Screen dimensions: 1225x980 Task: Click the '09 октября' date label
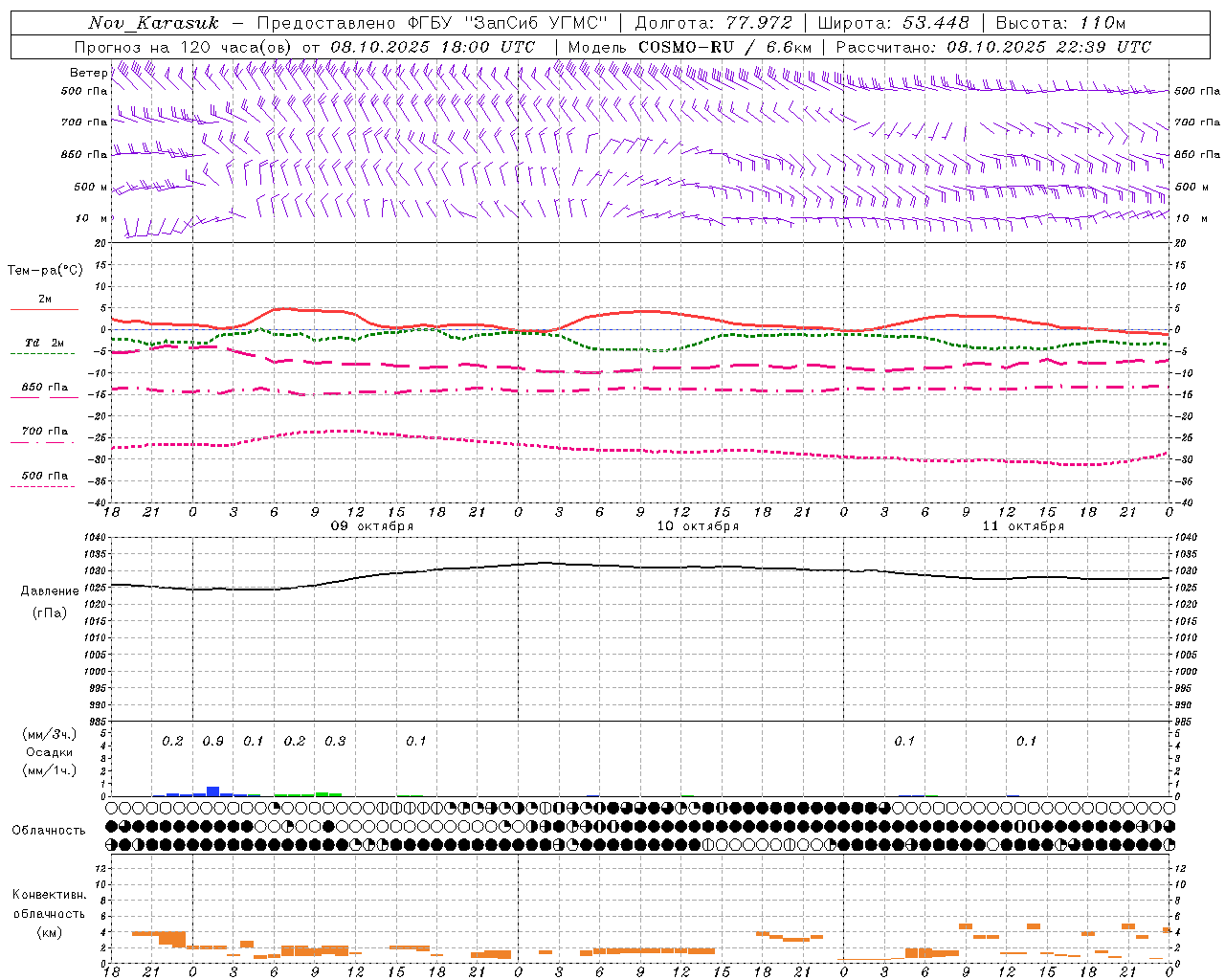pyautogui.click(x=372, y=526)
